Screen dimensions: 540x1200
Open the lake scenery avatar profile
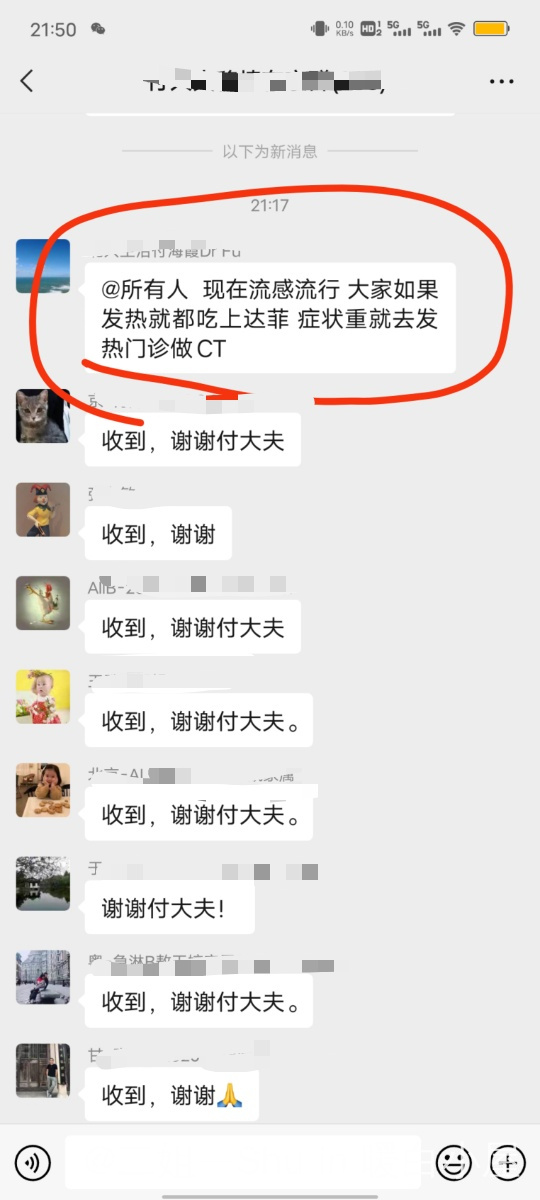point(43,884)
